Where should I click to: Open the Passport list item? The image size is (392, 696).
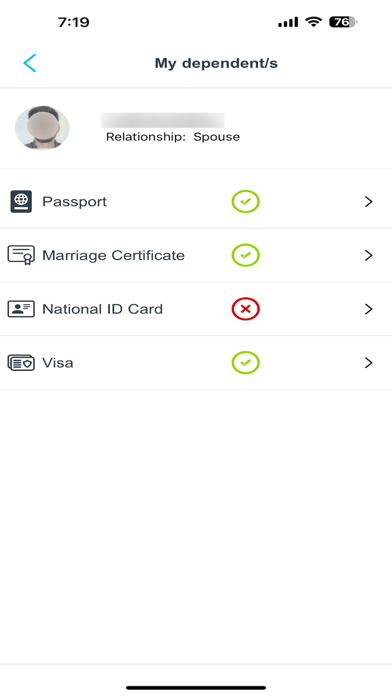196,202
